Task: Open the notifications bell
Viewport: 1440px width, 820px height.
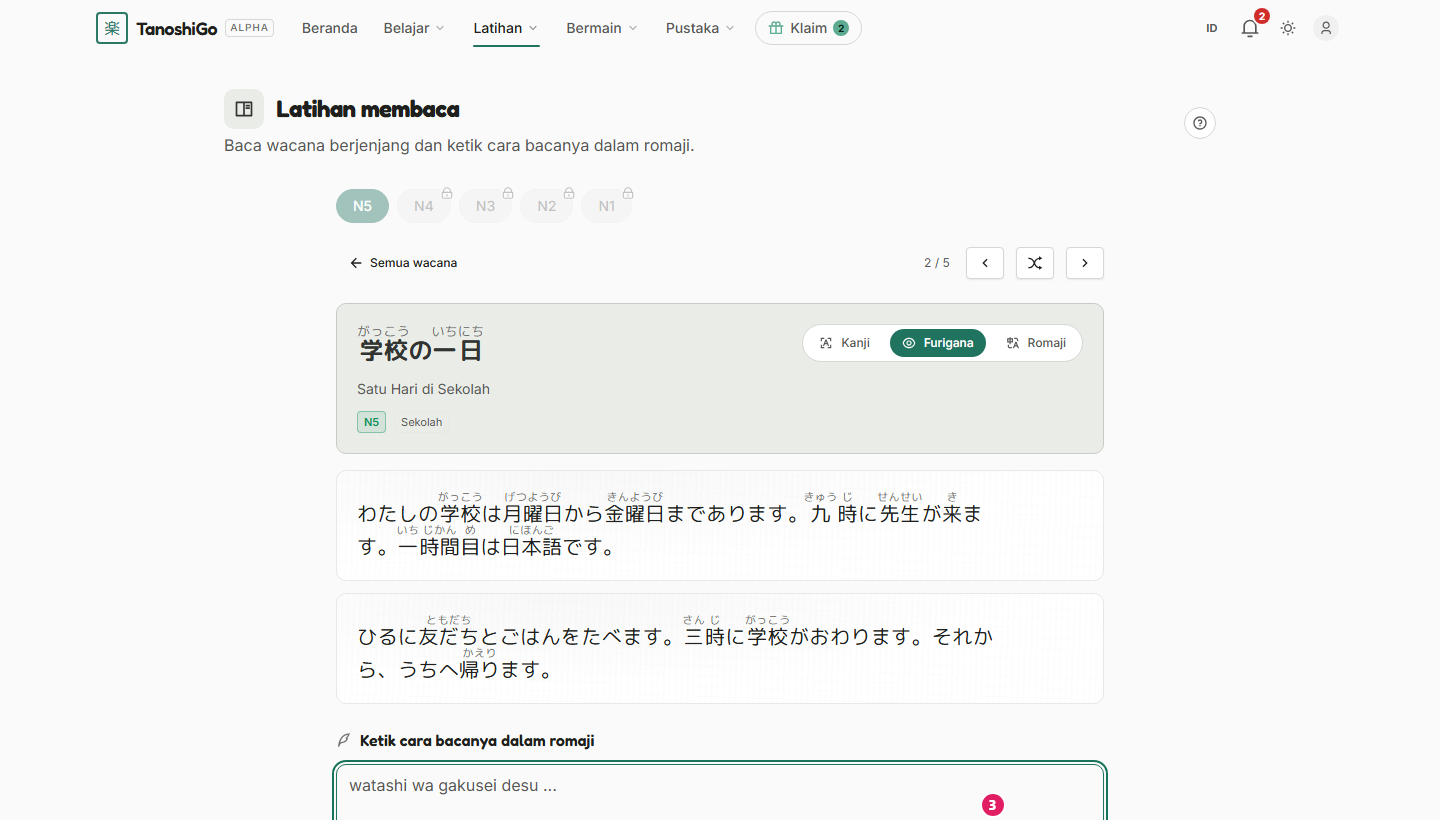Action: click(1250, 28)
